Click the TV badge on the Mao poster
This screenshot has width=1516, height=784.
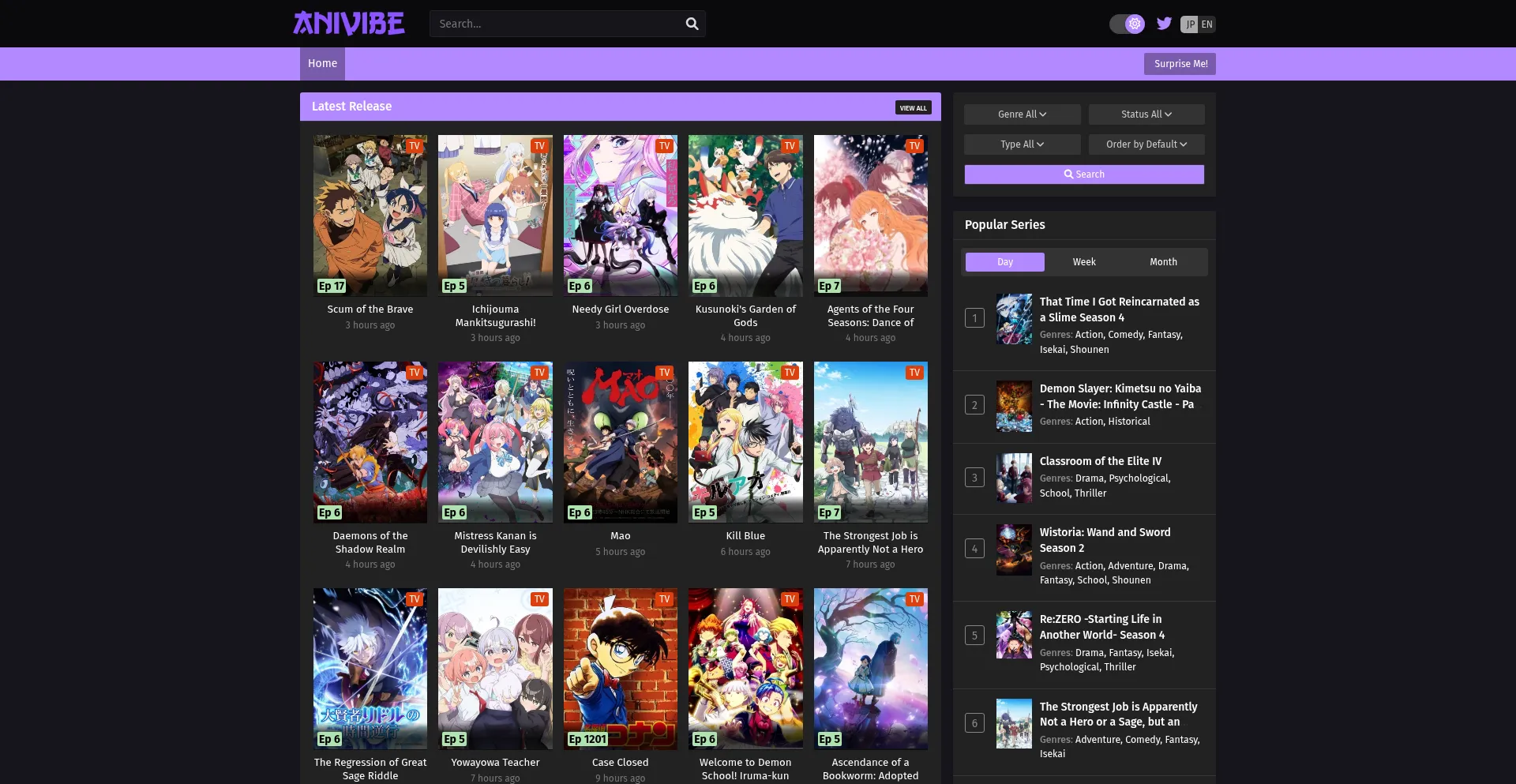[x=665, y=373]
